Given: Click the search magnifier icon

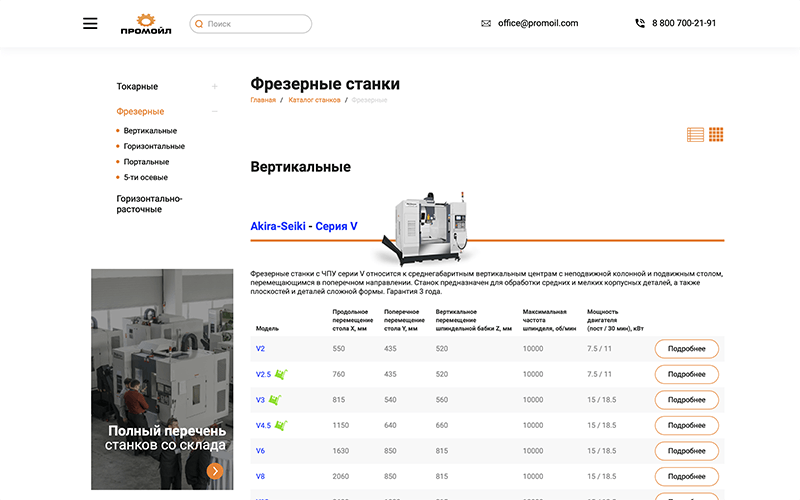Looking at the screenshot, I should tap(199, 24).
